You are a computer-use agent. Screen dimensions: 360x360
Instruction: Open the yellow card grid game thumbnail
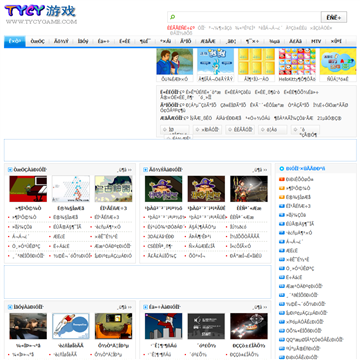256,62
